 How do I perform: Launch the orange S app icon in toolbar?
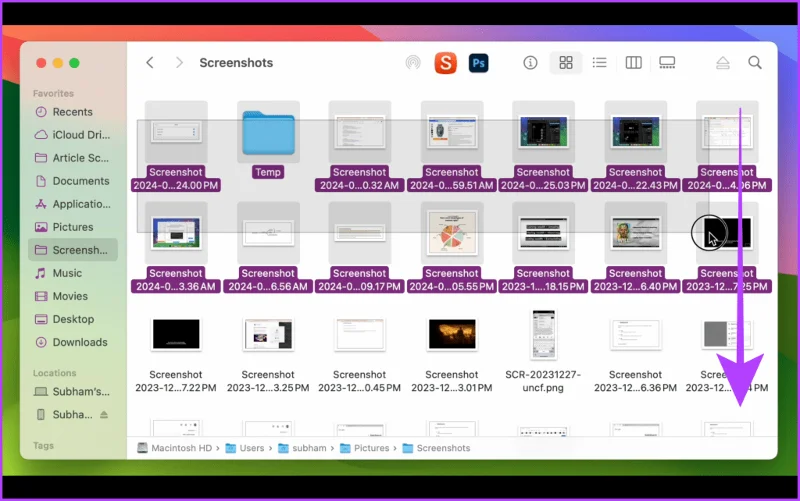tap(445, 63)
